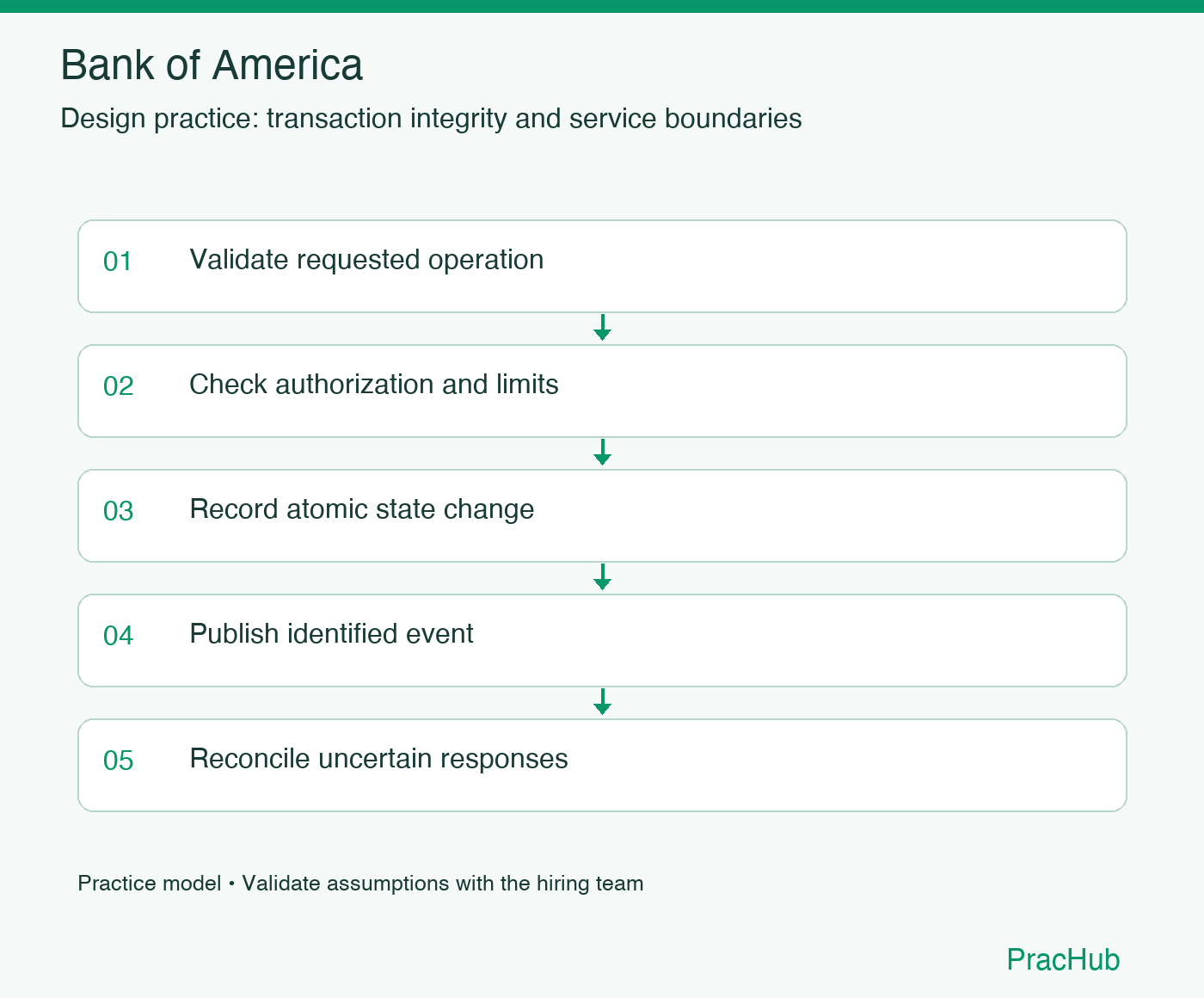The image size is (1204, 998).
Task: Click the Practice model footer note
Action: click(360, 884)
